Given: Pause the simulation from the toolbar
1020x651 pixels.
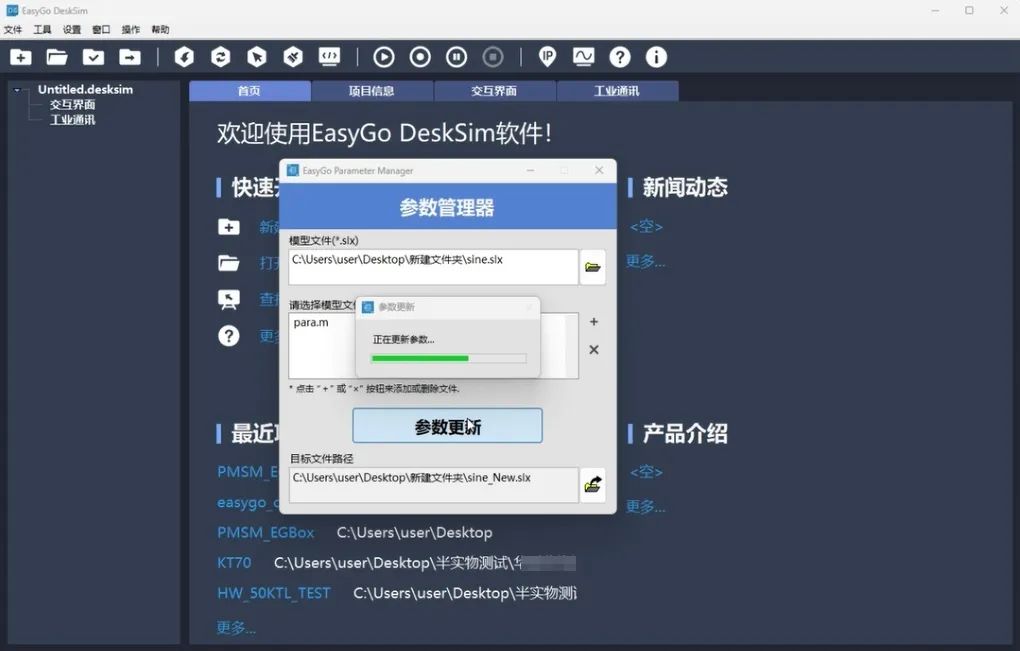Looking at the screenshot, I should pos(457,57).
